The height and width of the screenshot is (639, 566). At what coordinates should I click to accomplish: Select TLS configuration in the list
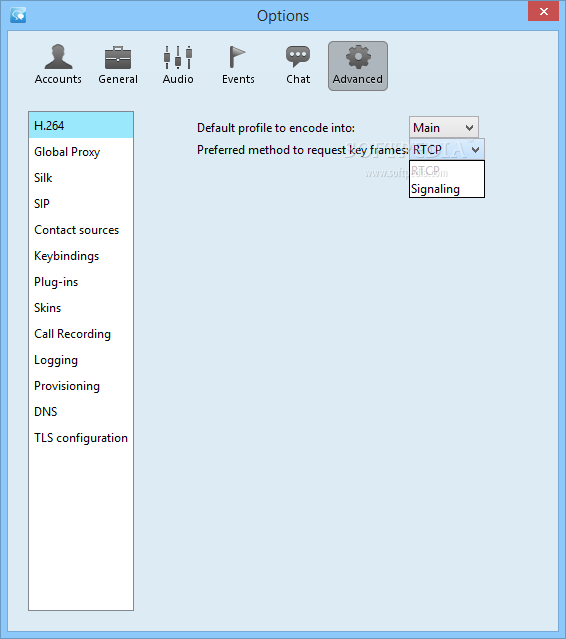81,438
